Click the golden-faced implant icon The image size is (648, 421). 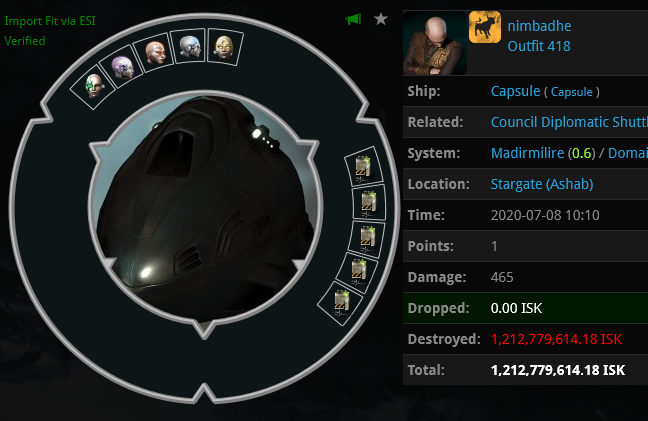tap(224, 47)
